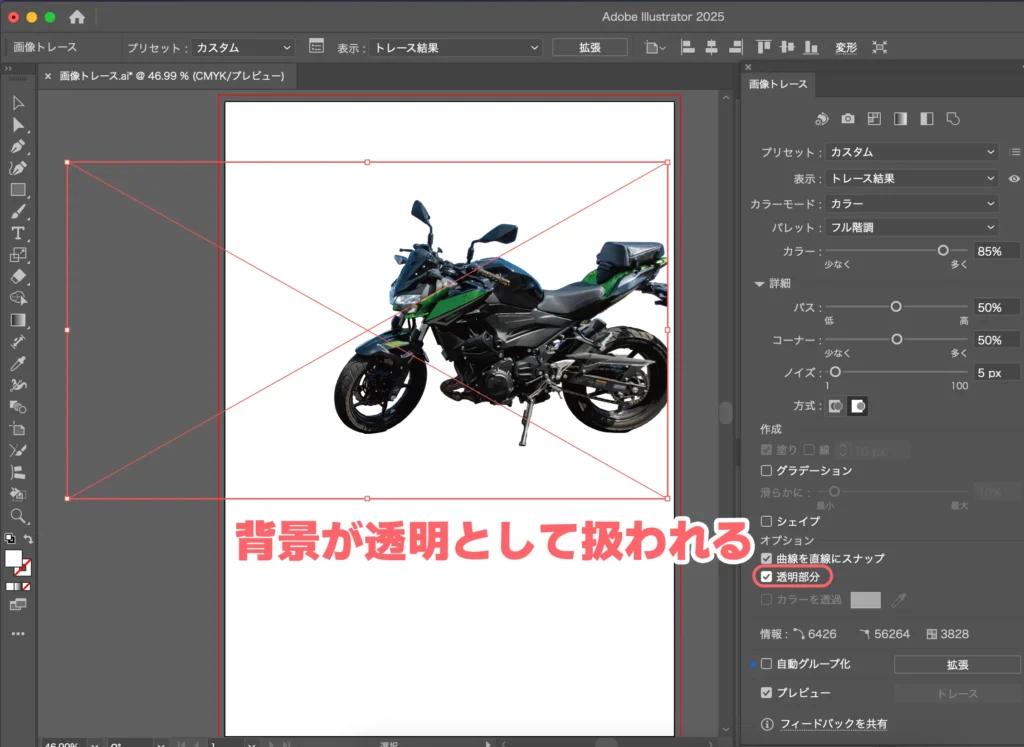Open the フィードバックを共有 link
The image size is (1024, 747).
(x=833, y=724)
